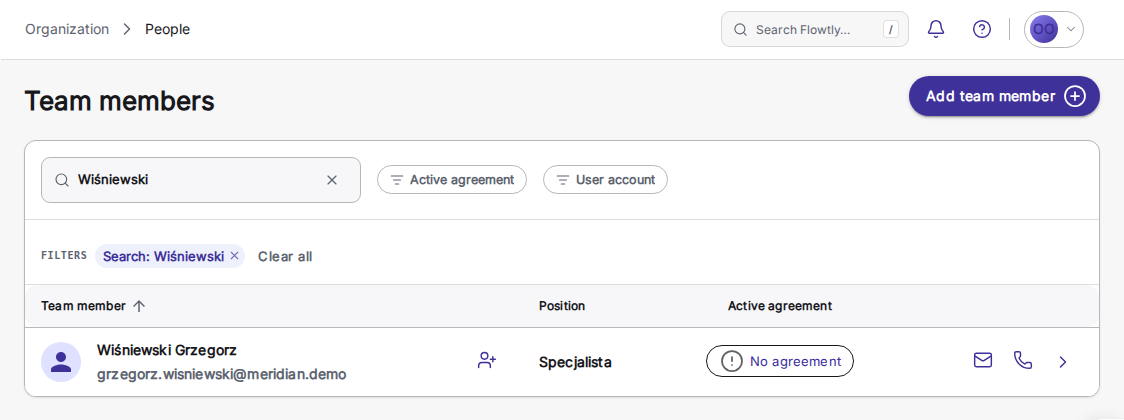Click Wiśniewski Grzegorz avatar icon
The width and height of the screenshot is (1124, 420).
click(x=61, y=362)
